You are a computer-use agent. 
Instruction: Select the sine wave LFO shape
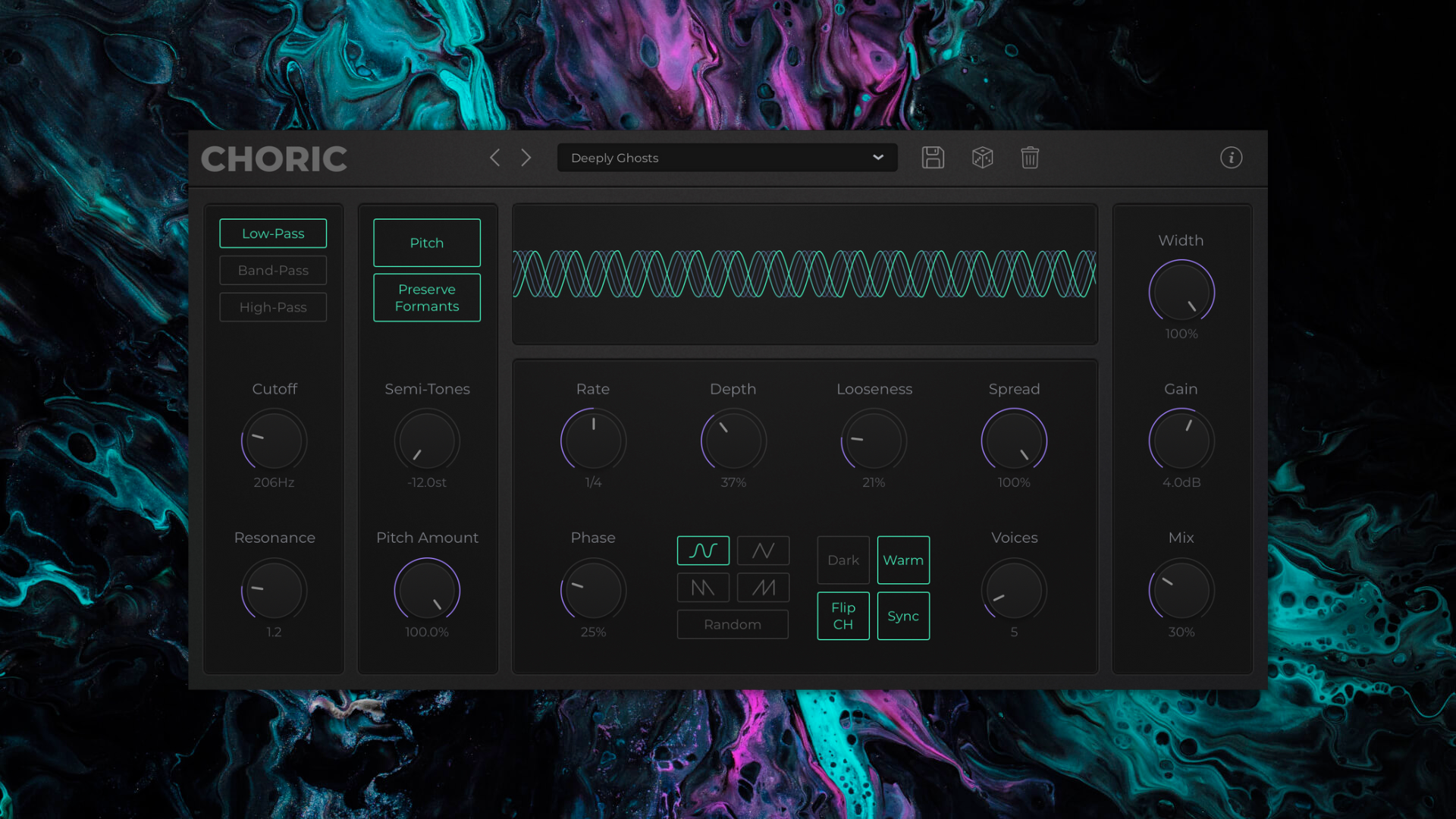[x=703, y=551]
